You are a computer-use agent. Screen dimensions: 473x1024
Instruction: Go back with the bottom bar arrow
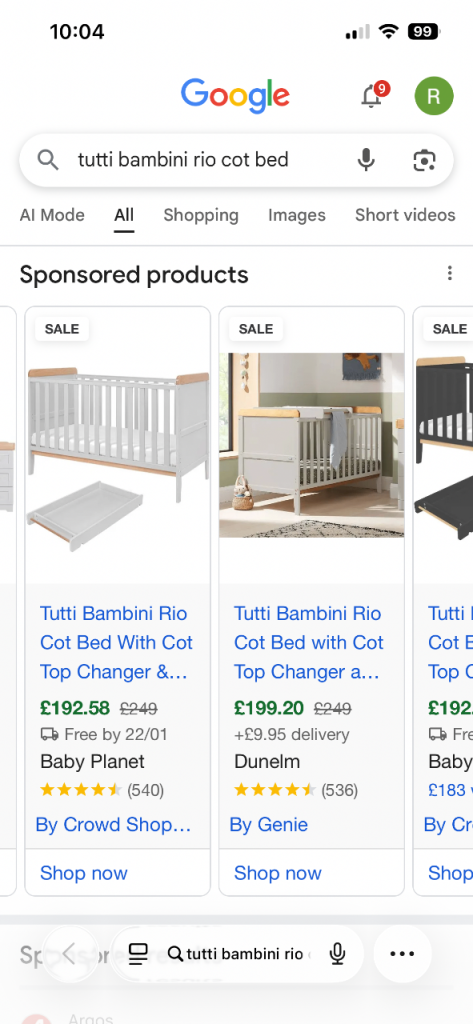pyautogui.click(x=69, y=954)
